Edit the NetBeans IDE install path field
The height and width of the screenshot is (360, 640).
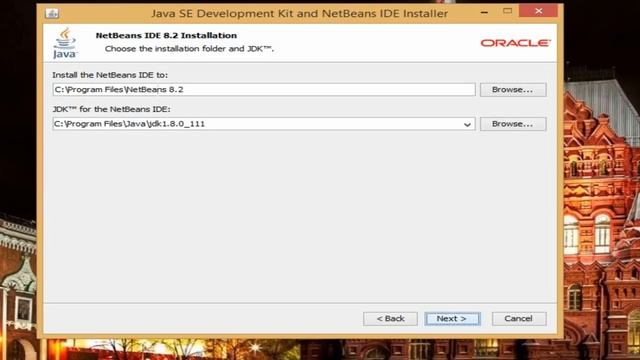264,90
